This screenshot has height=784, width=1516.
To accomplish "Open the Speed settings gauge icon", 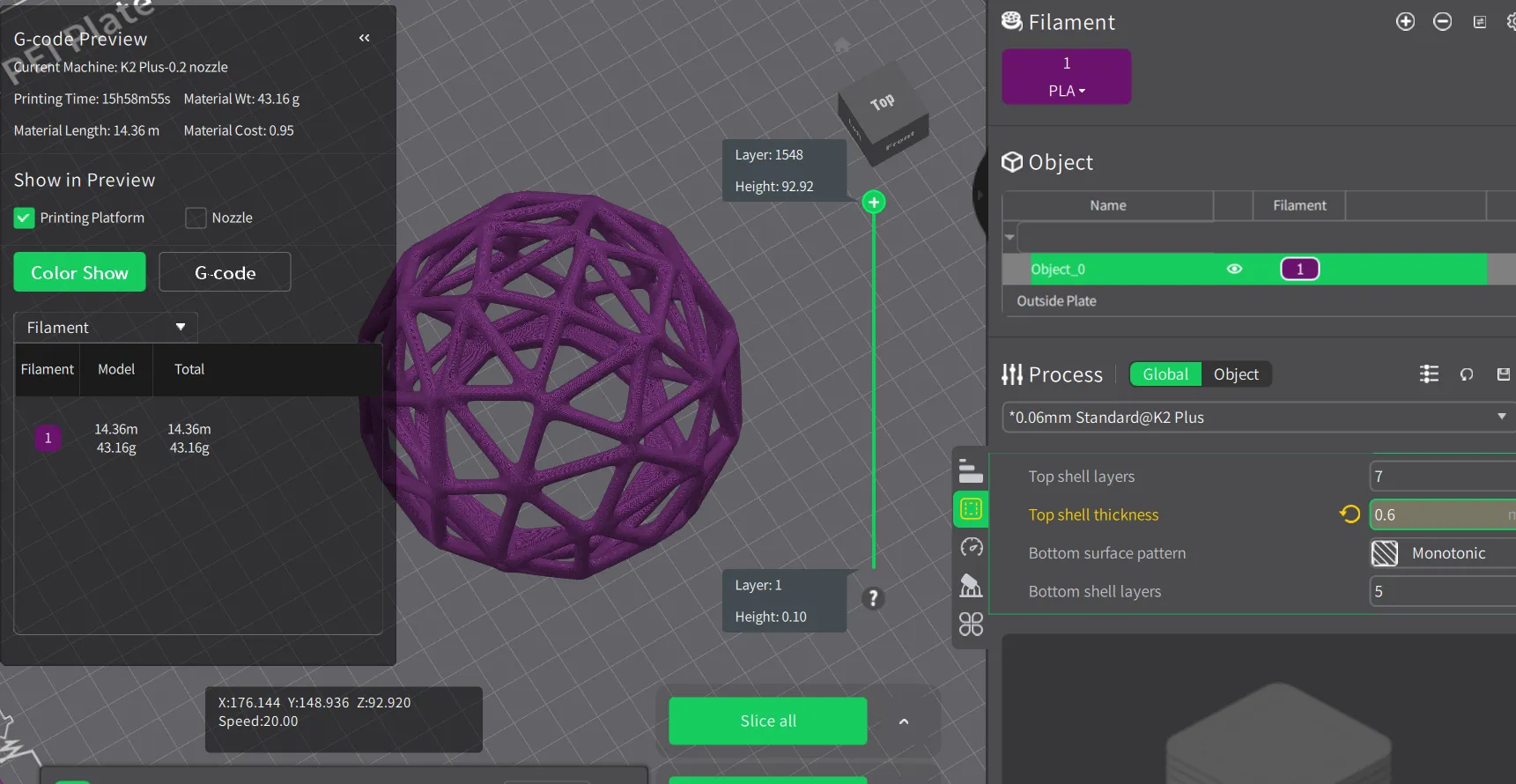I will tap(971, 548).
